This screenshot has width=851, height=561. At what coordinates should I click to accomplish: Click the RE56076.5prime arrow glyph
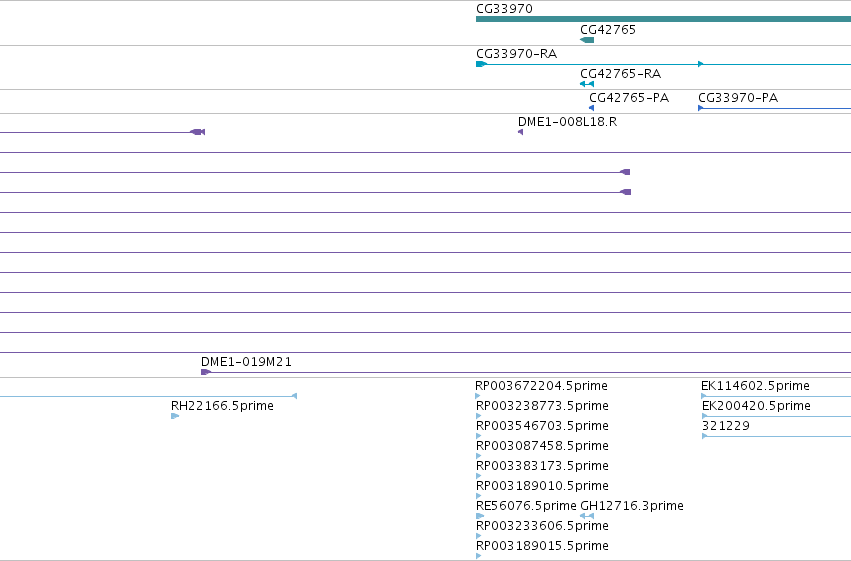480,516
